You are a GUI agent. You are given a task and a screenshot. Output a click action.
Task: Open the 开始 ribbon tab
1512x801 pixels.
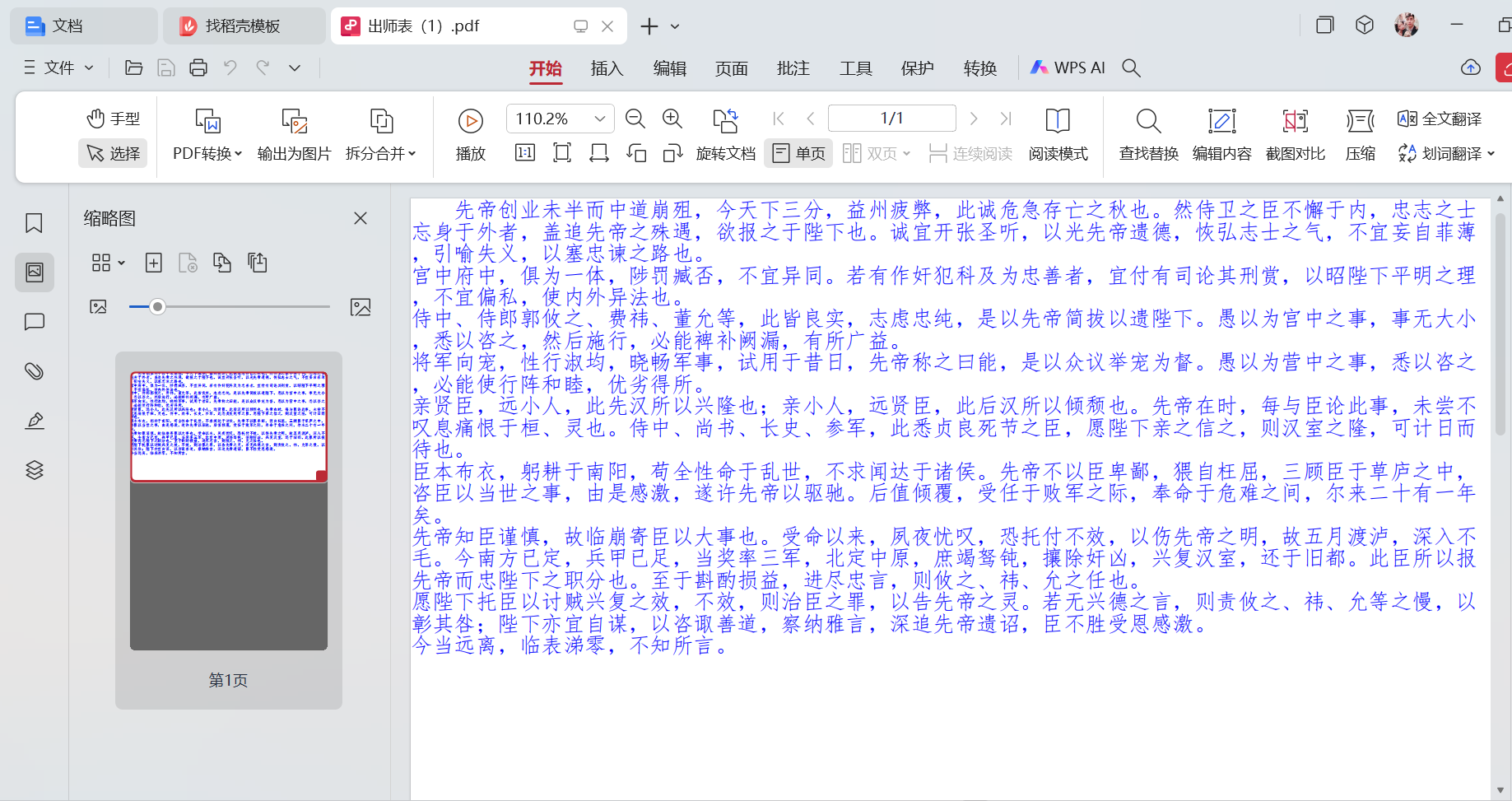(x=545, y=68)
